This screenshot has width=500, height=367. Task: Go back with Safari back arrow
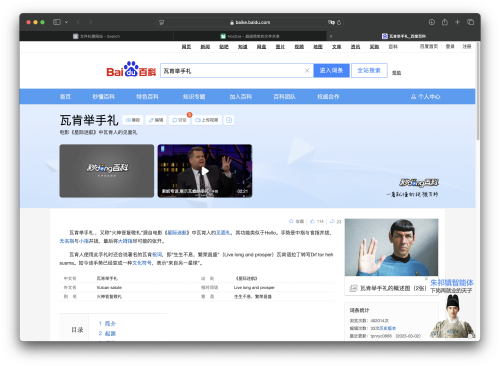pos(78,22)
